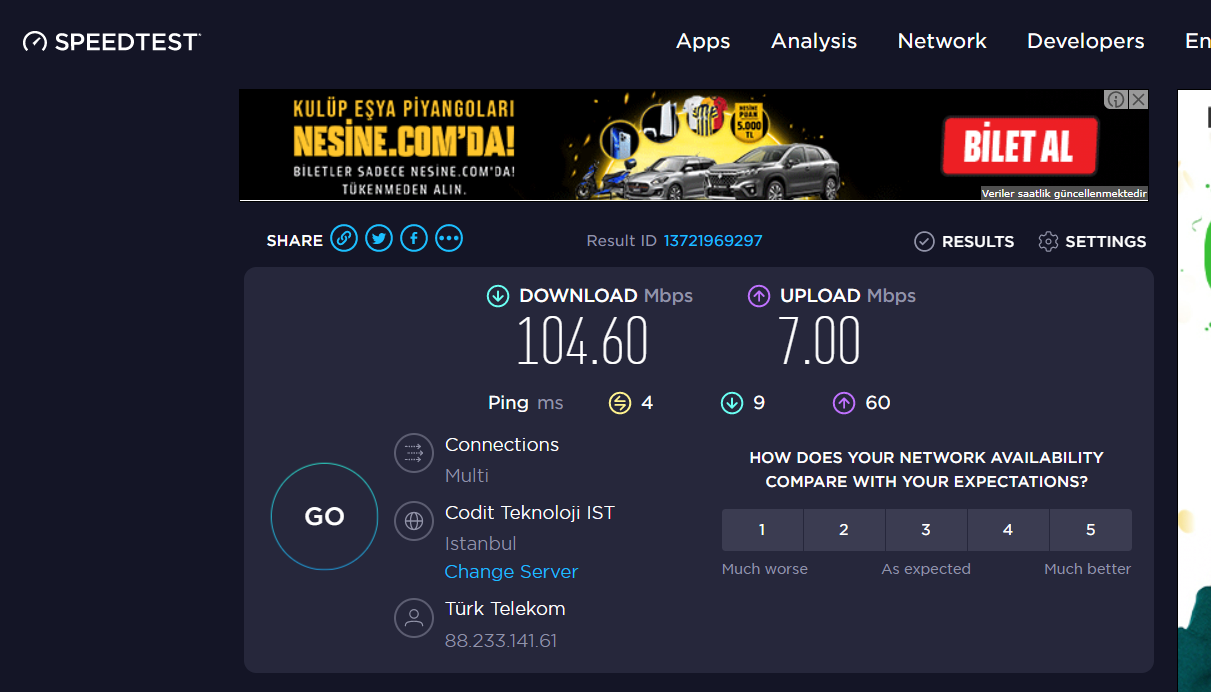Click the purple upload latency icon
The image size is (1211, 692).
click(x=844, y=403)
